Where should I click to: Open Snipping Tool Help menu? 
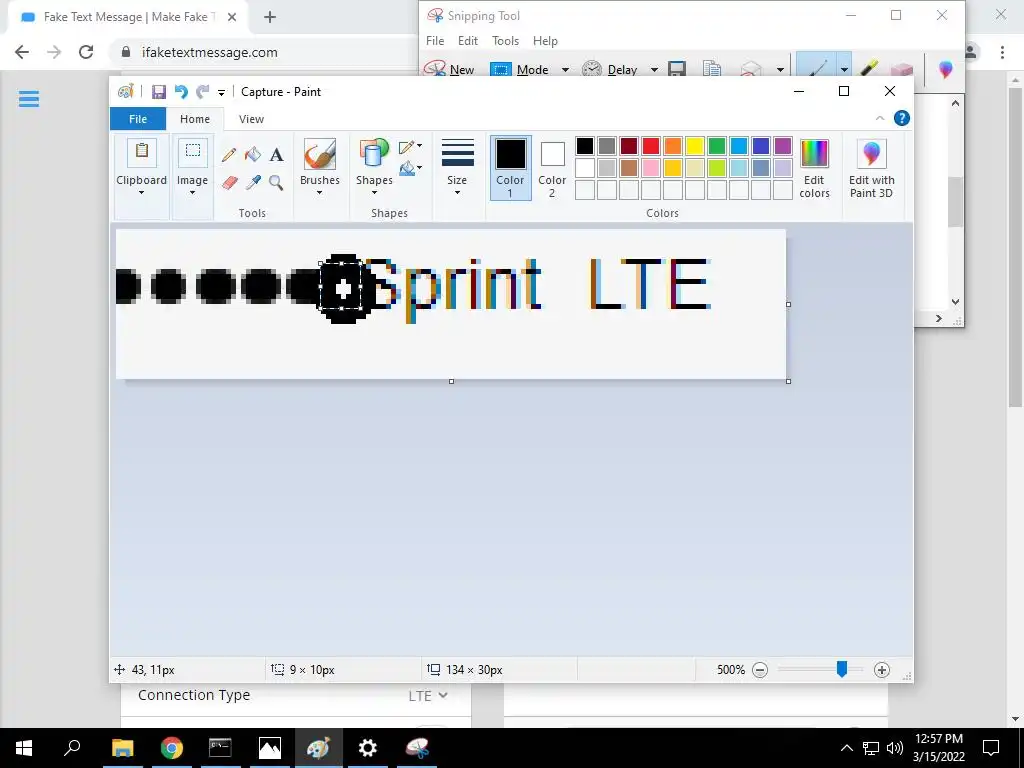[545, 40]
